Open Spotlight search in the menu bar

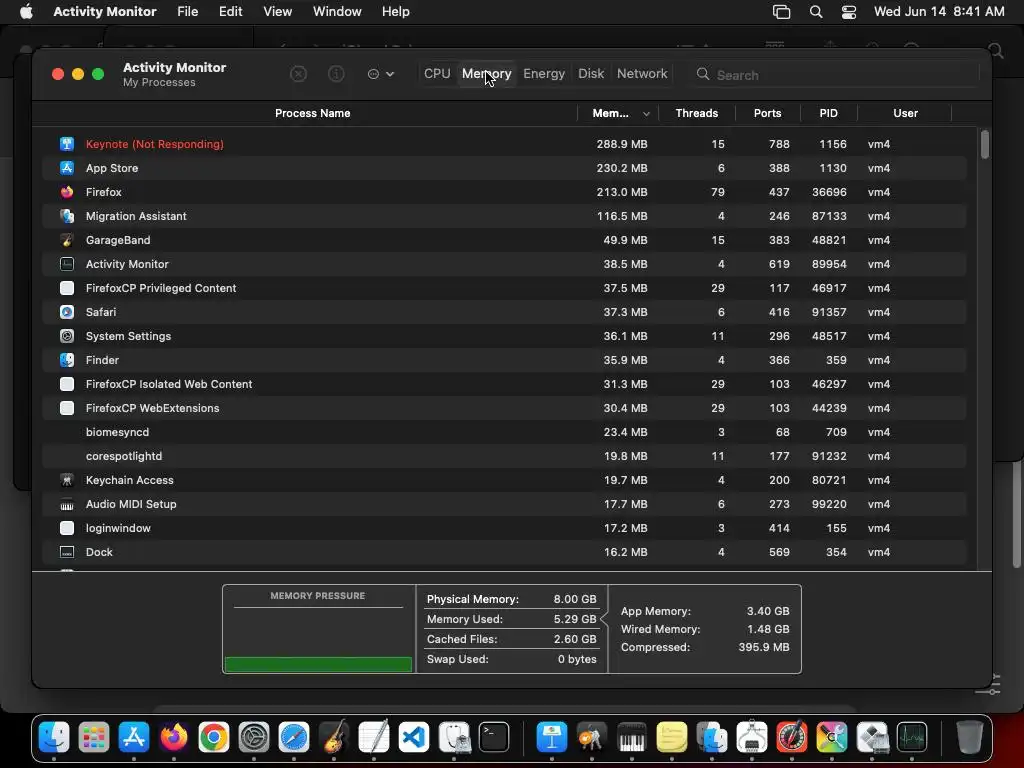pyautogui.click(x=816, y=12)
